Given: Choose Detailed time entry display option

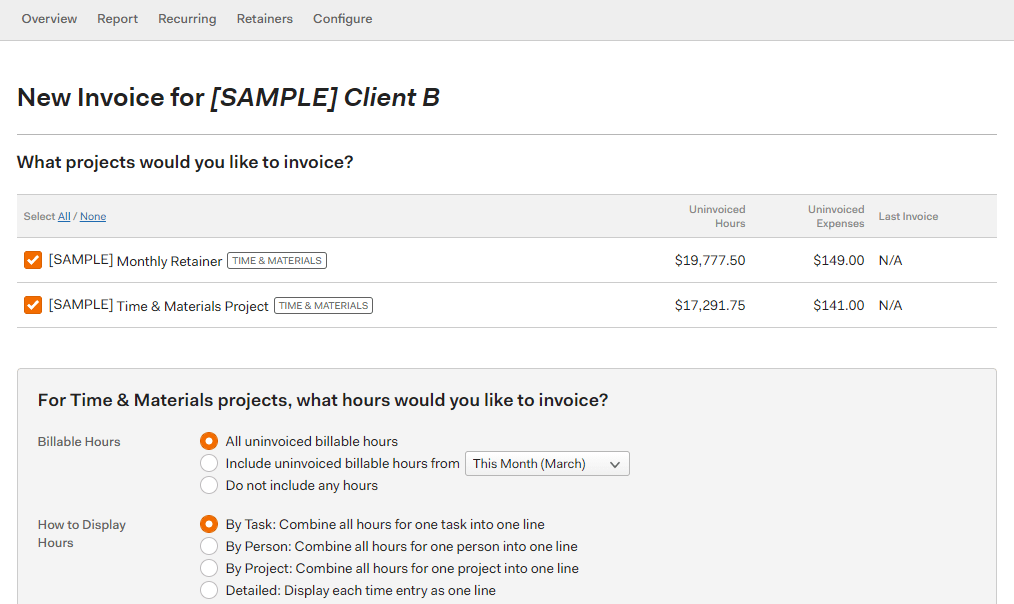Looking at the screenshot, I should tap(209, 590).
